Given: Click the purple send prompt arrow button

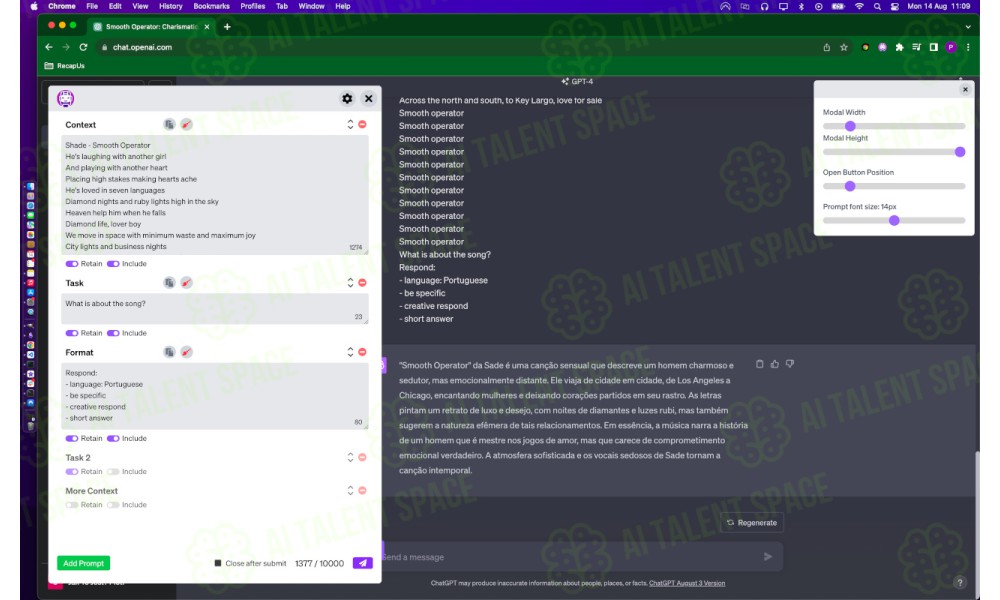Looking at the screenshot, I should tap(362, 563).
